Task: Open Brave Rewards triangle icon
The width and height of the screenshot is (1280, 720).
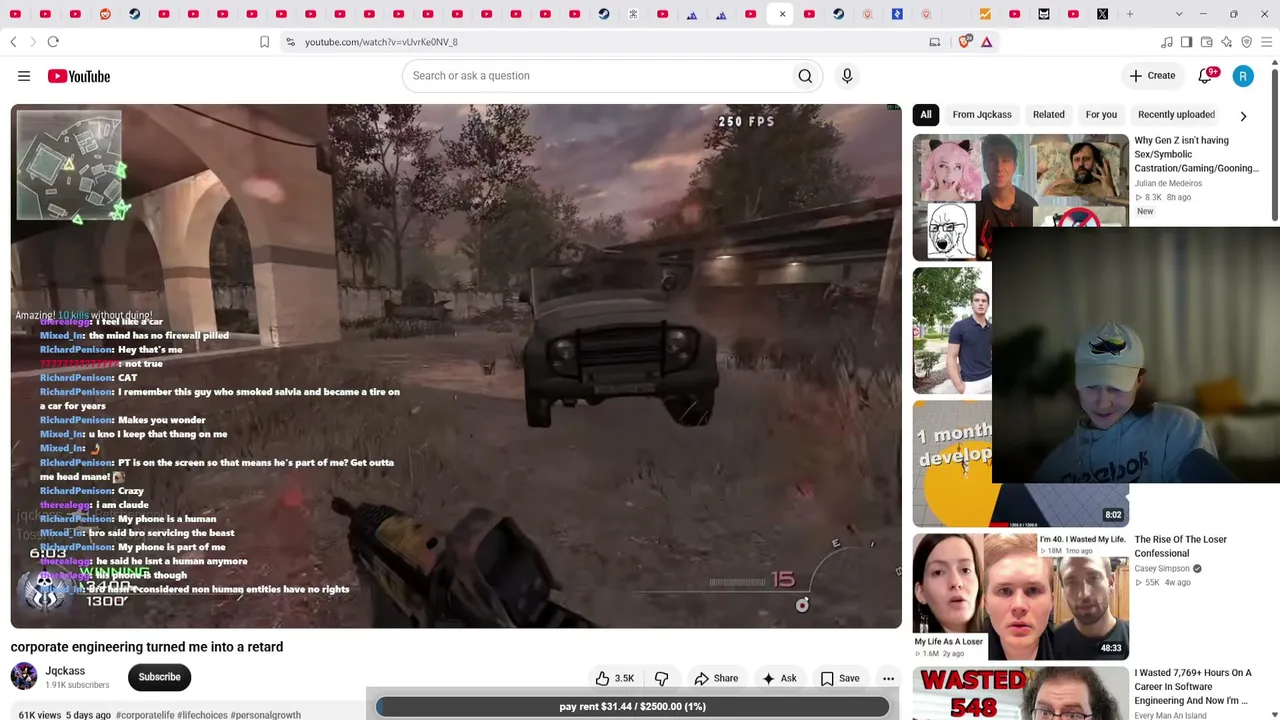Action: click(x=986, y=42)
